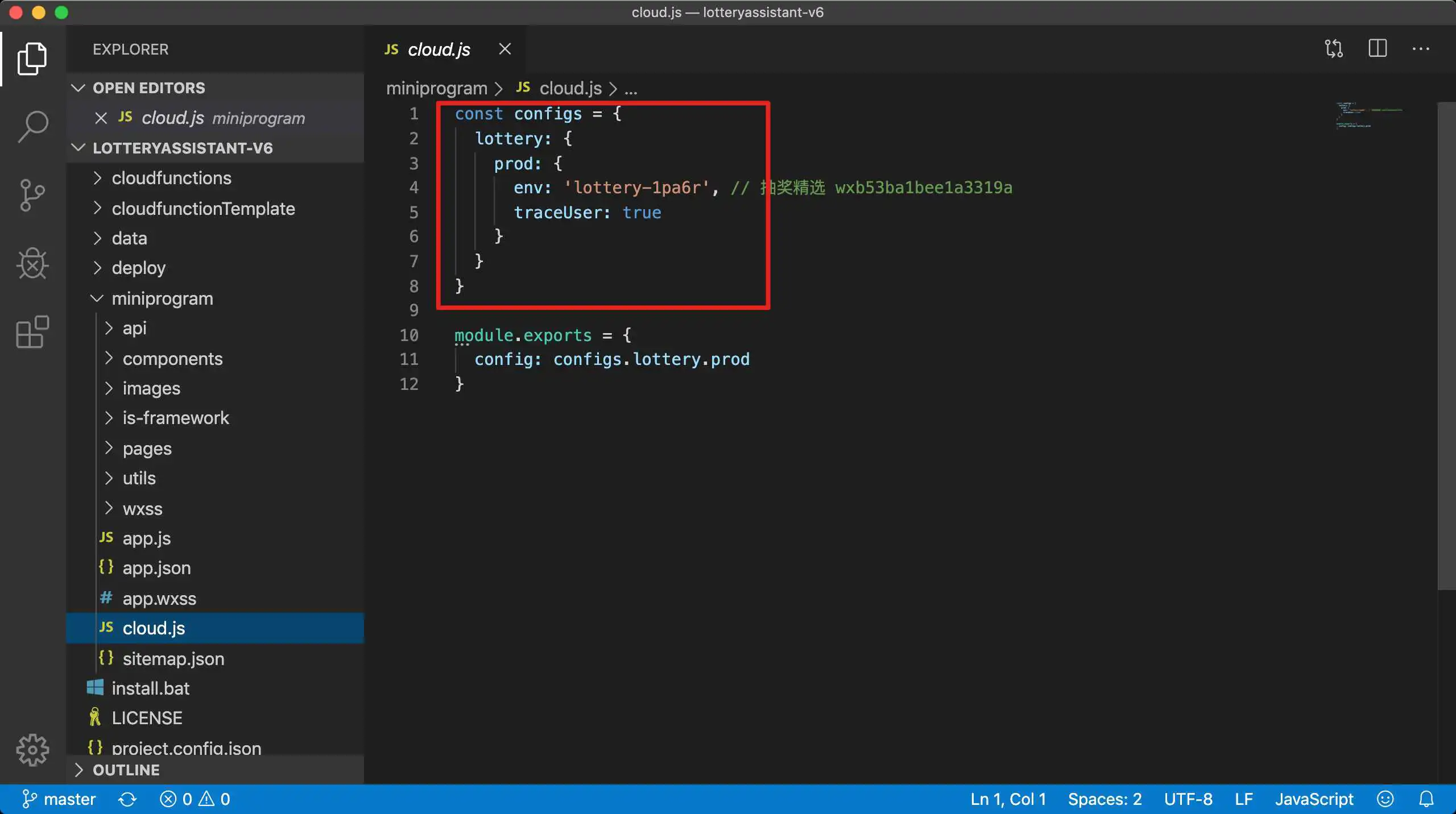Viewport: 1456px width, 814px height.
Task: Change language mode from JavaScript
Action: pos(1314,799)
